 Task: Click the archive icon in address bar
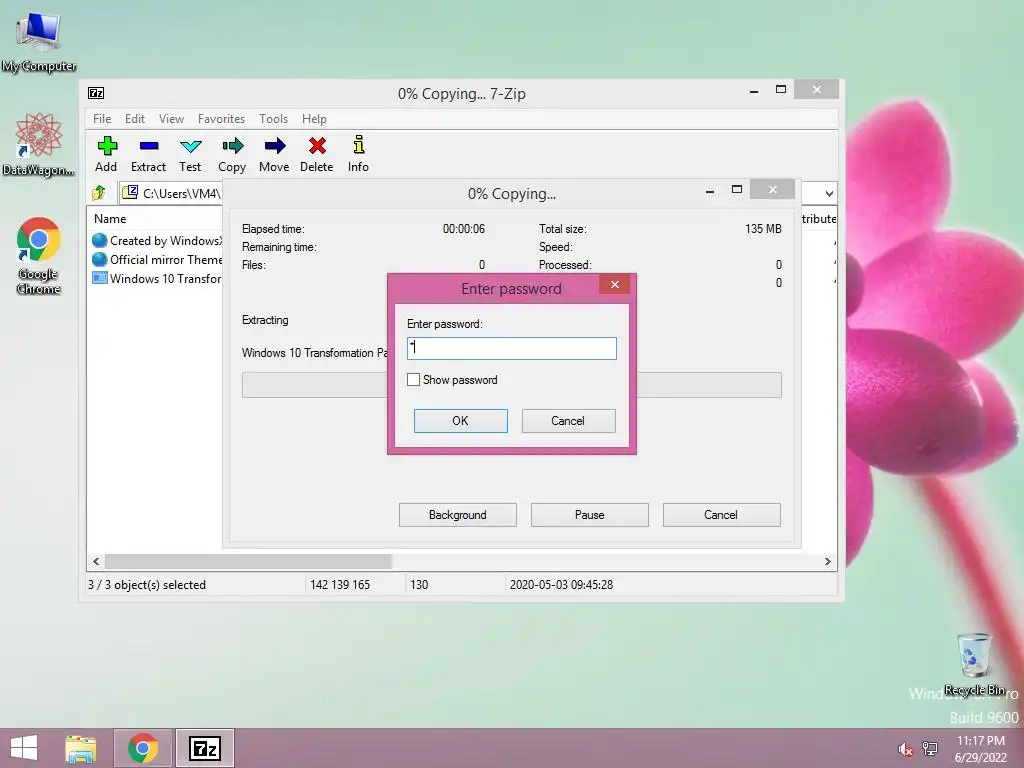(x=131, y=192)
